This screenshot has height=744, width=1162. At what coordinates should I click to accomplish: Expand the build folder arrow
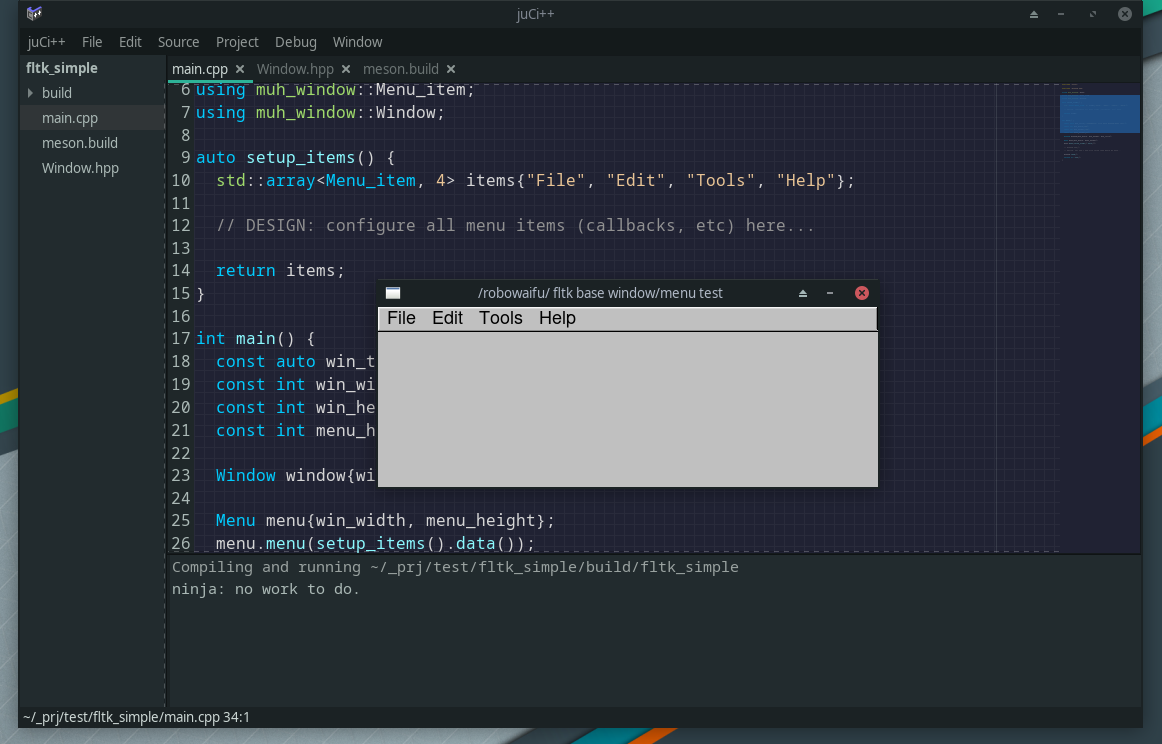[x=30, y=93]
